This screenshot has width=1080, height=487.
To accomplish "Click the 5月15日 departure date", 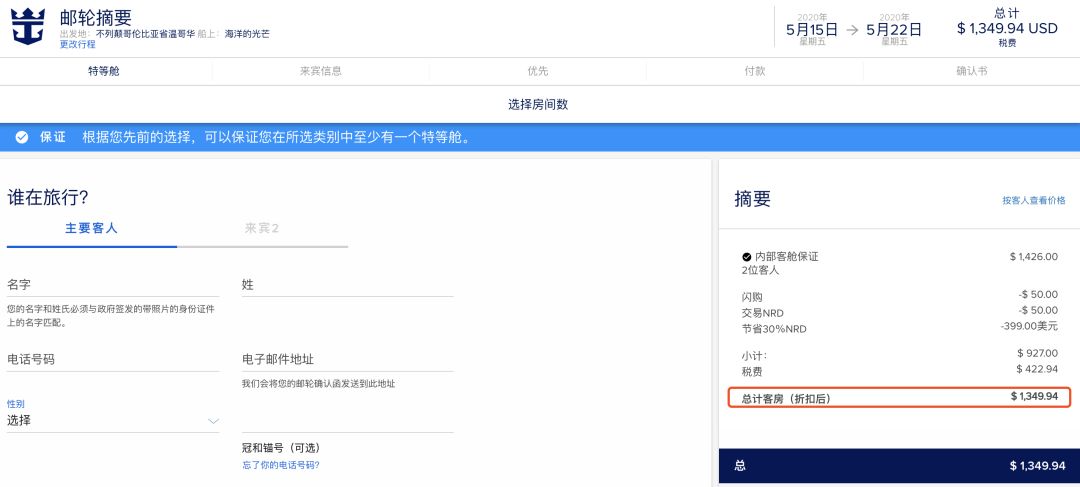I will point(812,30).
